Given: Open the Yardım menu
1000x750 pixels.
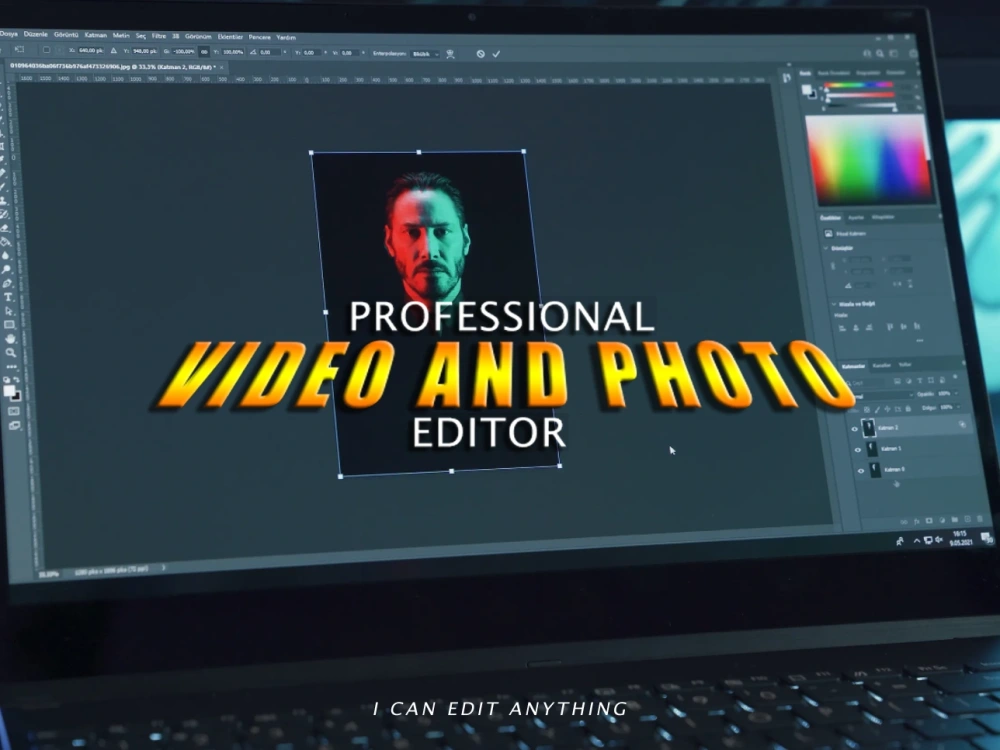Looking at the screenshot, I should (x=286, y=38).
